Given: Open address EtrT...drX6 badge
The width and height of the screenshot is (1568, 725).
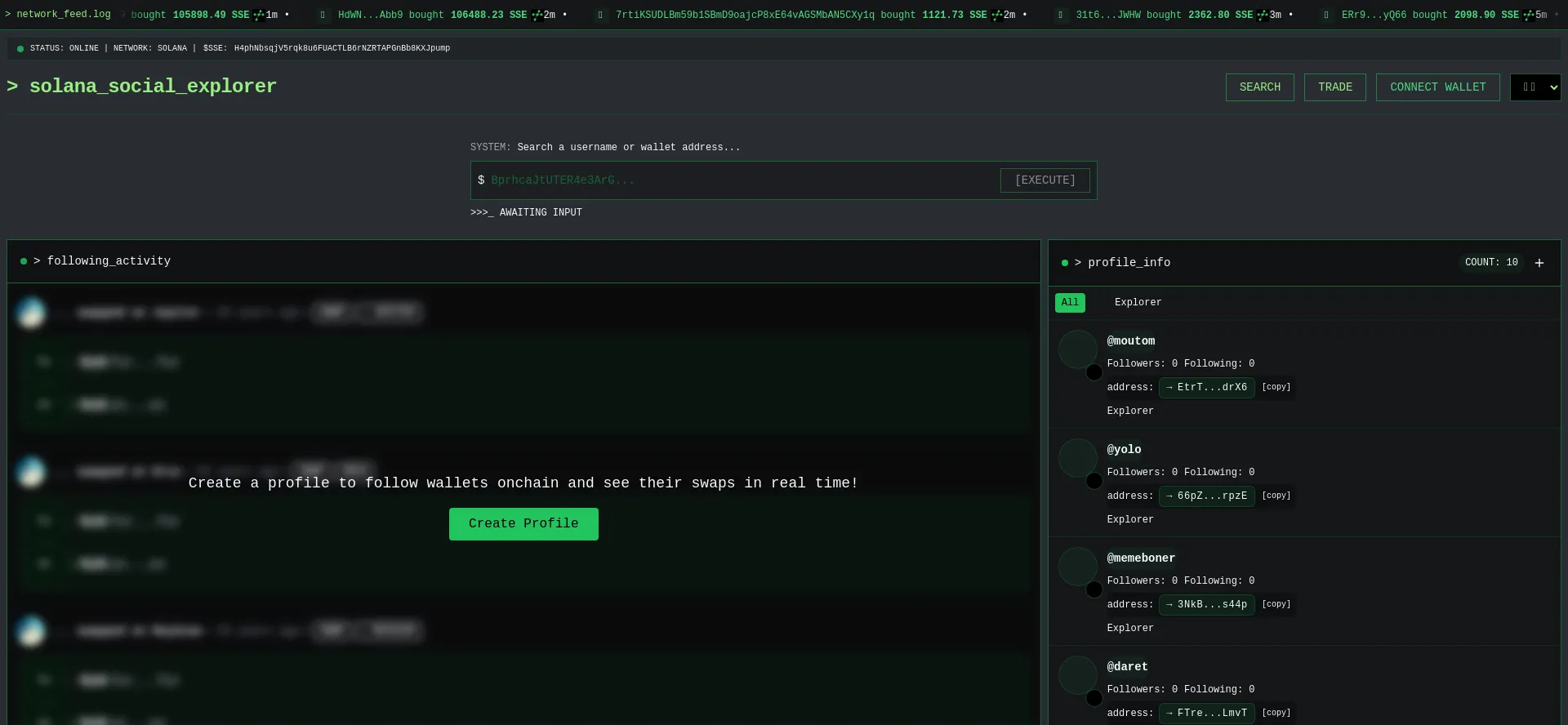Looking at the screenshot, I should (1207, 388).
